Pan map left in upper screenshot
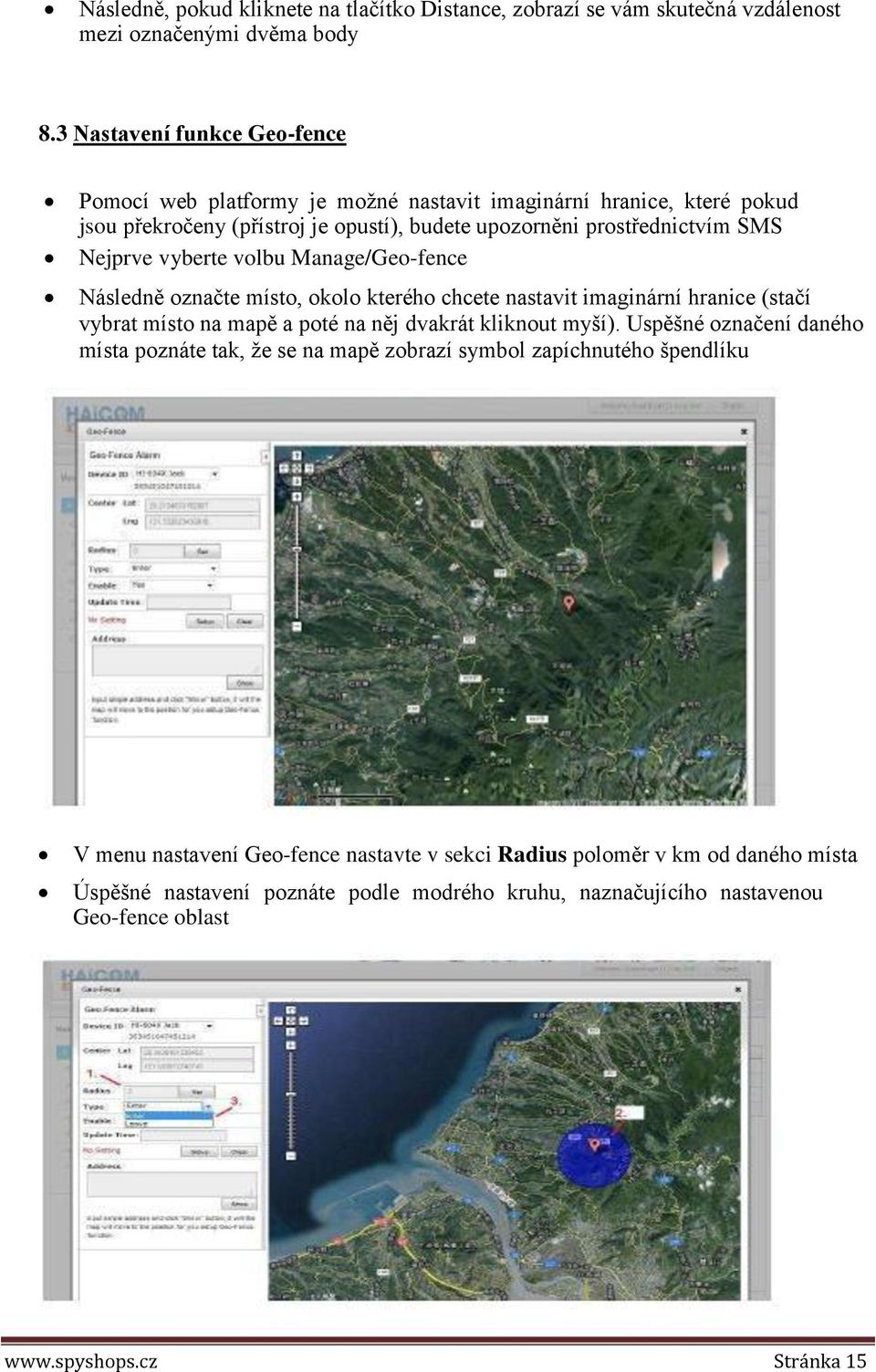876x1372 pixels. click(283, 468)
